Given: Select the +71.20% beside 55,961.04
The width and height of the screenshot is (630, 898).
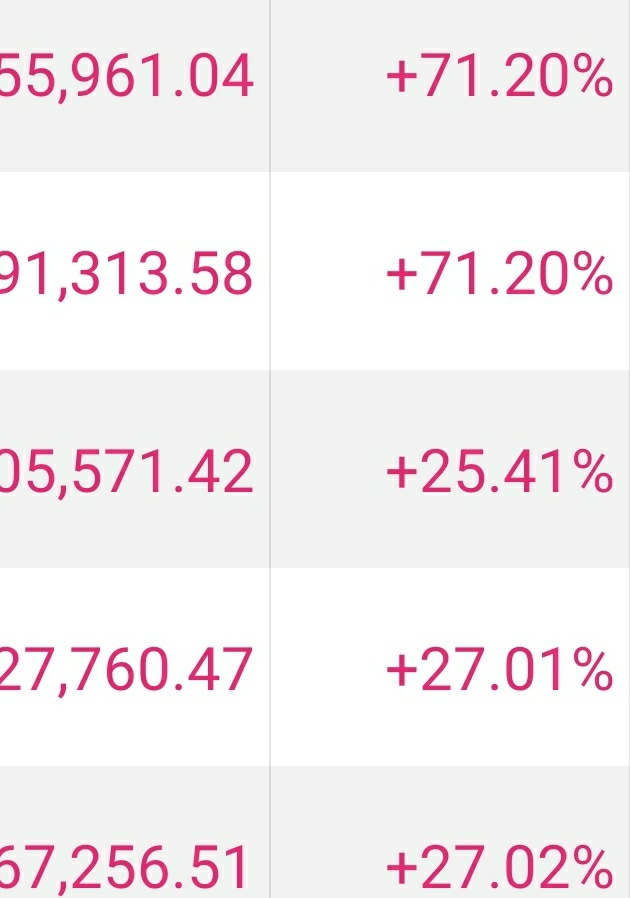Looking at the screenshot, I should click(x=499, y=76).
